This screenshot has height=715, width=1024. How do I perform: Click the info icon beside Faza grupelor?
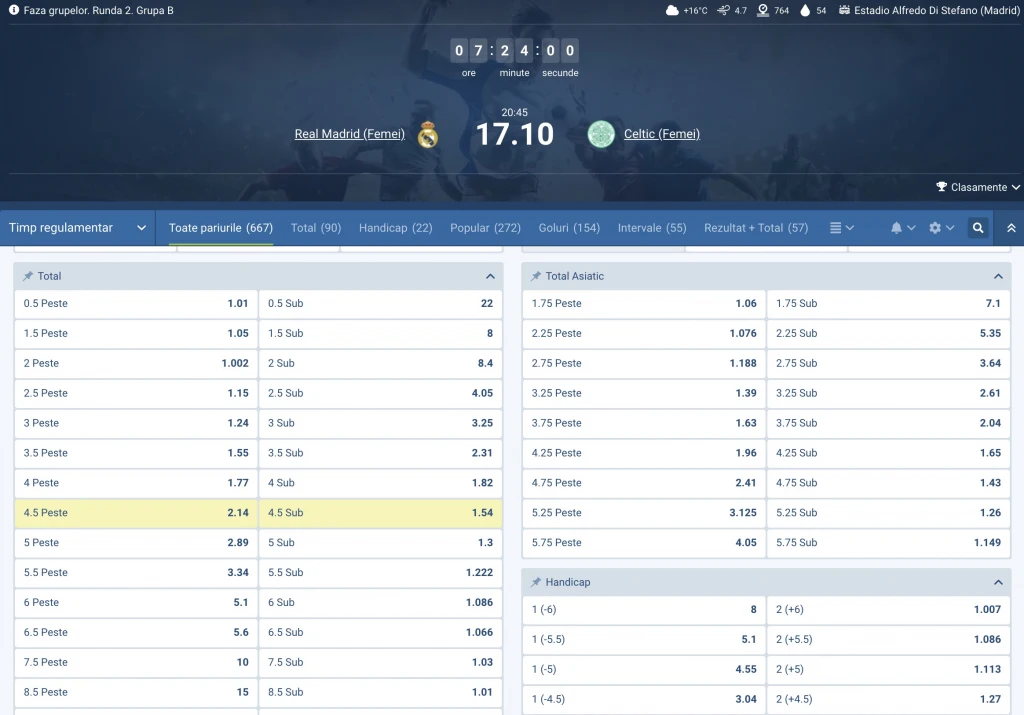[x=14, y=10]
